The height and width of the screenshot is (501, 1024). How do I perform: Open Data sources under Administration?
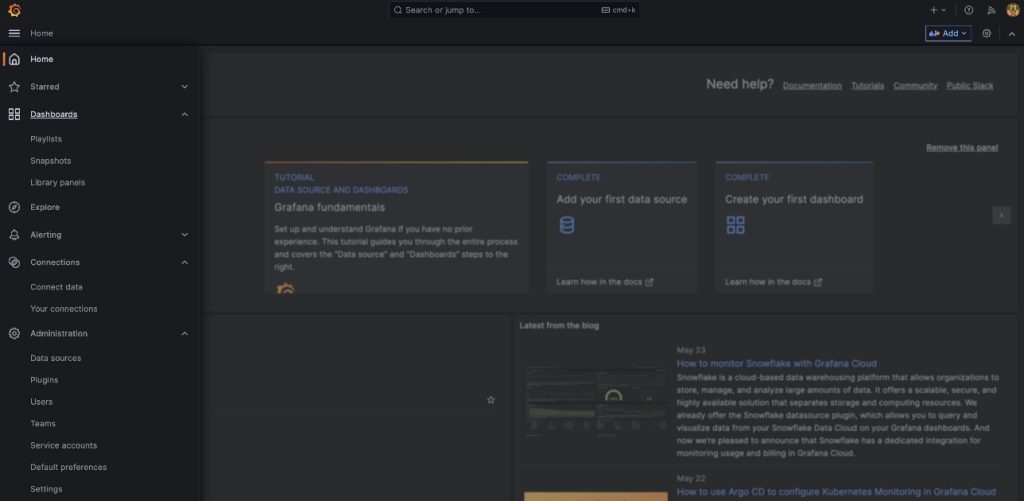click(56, 358)
